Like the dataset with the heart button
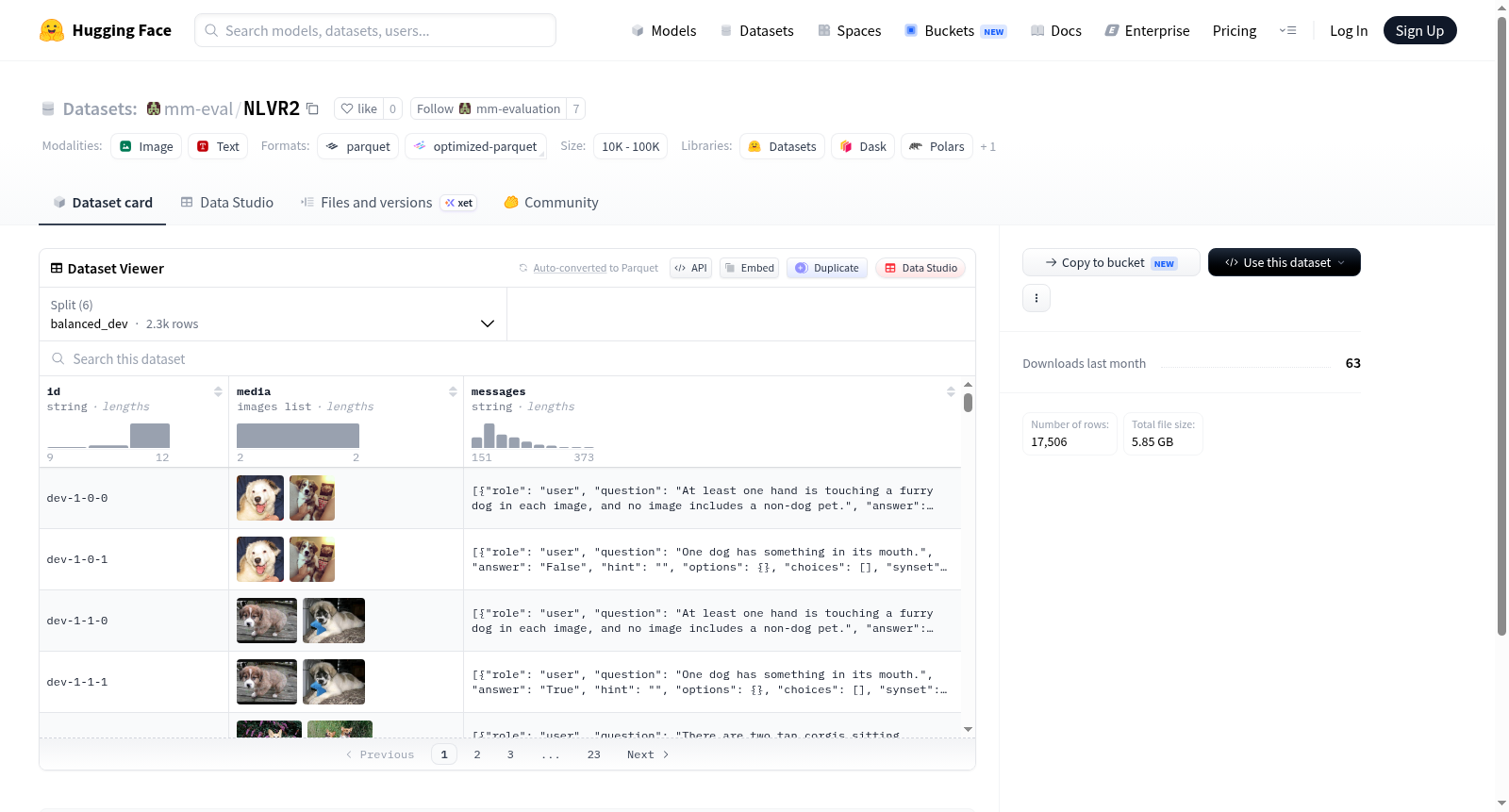 [358, 108]
